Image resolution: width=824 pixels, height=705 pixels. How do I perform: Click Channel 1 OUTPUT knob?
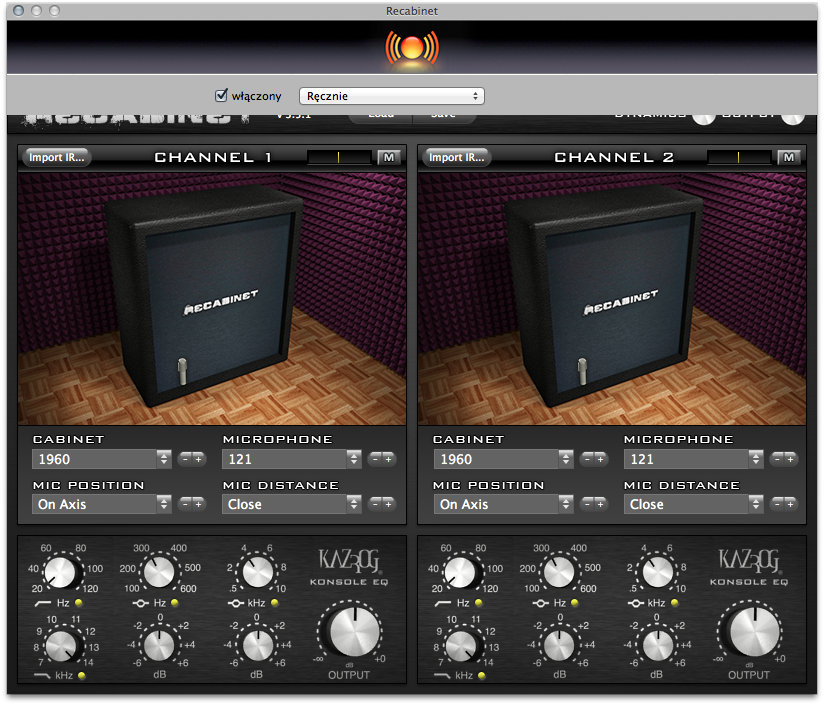[354, 632]
